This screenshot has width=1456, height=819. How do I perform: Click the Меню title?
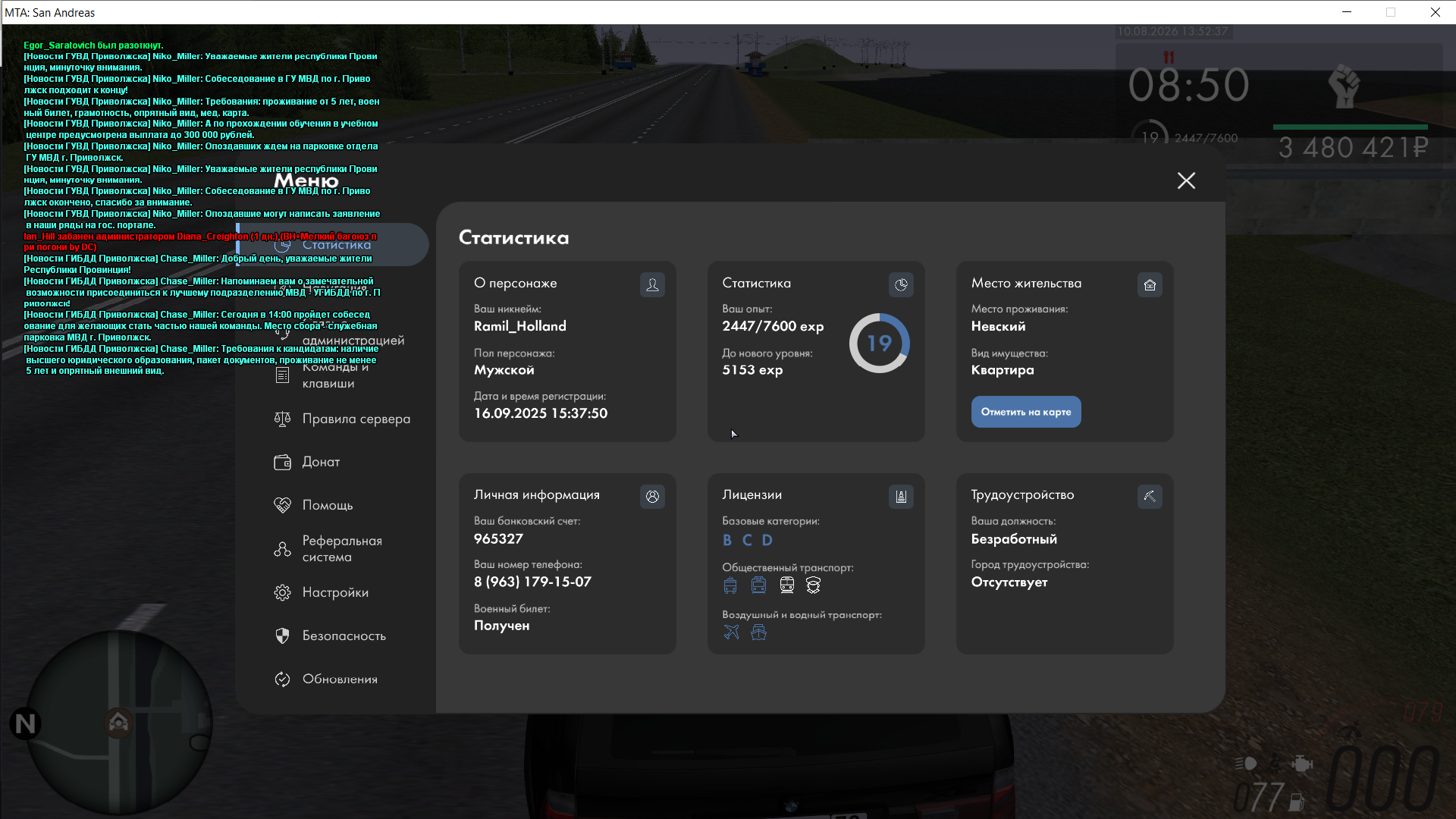(x=306, y=180)
